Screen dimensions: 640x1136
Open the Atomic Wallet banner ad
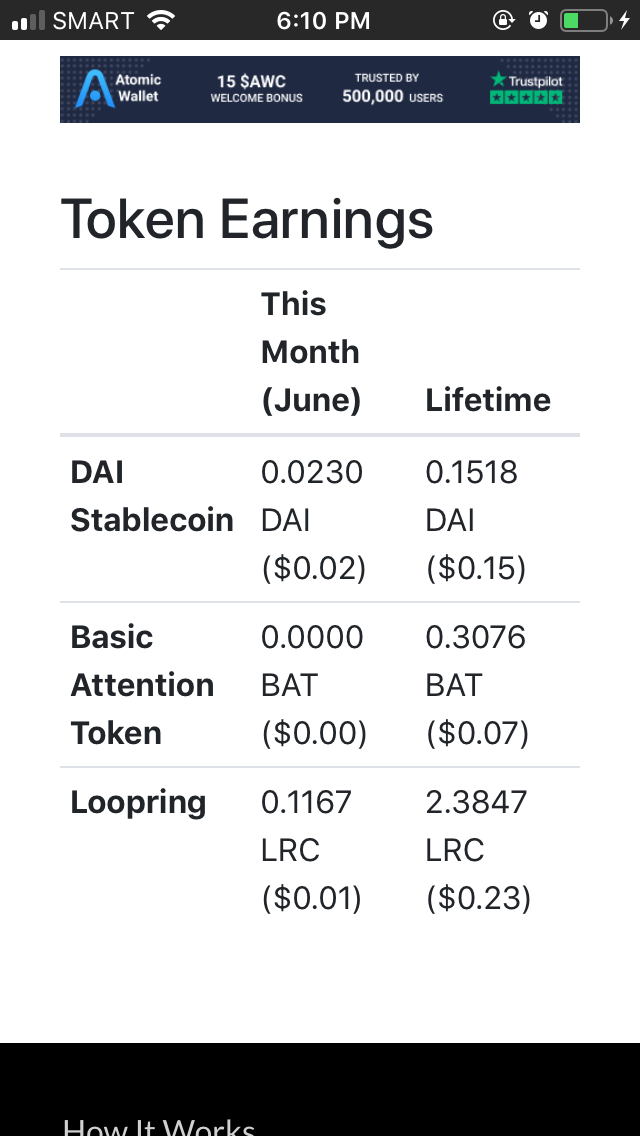[x=320, y=89]
